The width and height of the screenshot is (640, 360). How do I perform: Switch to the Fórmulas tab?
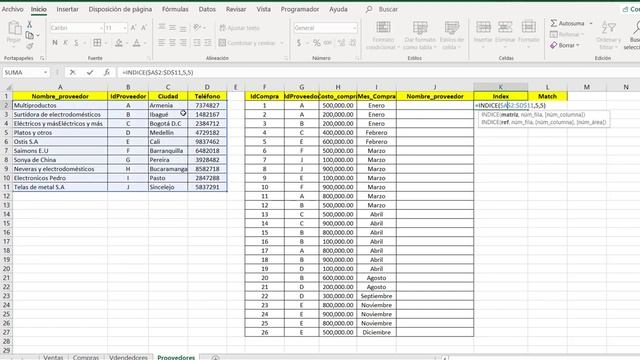[x=175, y=9]
